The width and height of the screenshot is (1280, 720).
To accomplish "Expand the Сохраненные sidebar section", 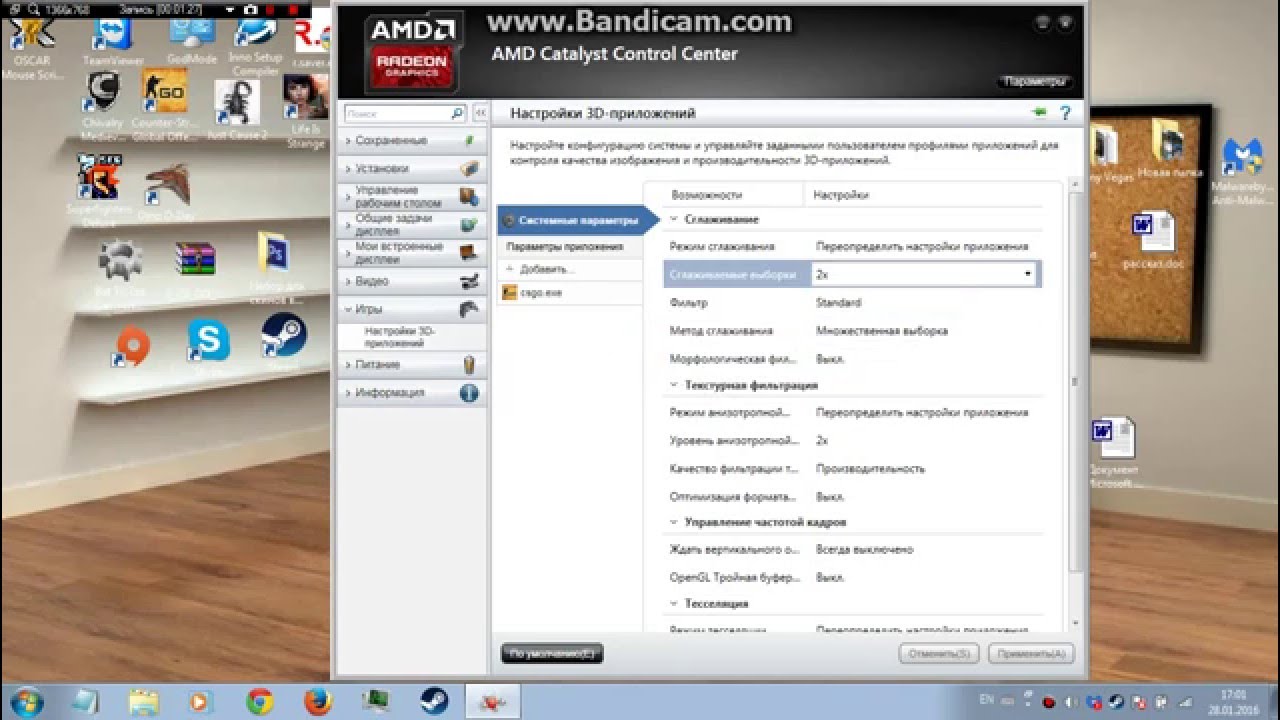I will [411, 141].
